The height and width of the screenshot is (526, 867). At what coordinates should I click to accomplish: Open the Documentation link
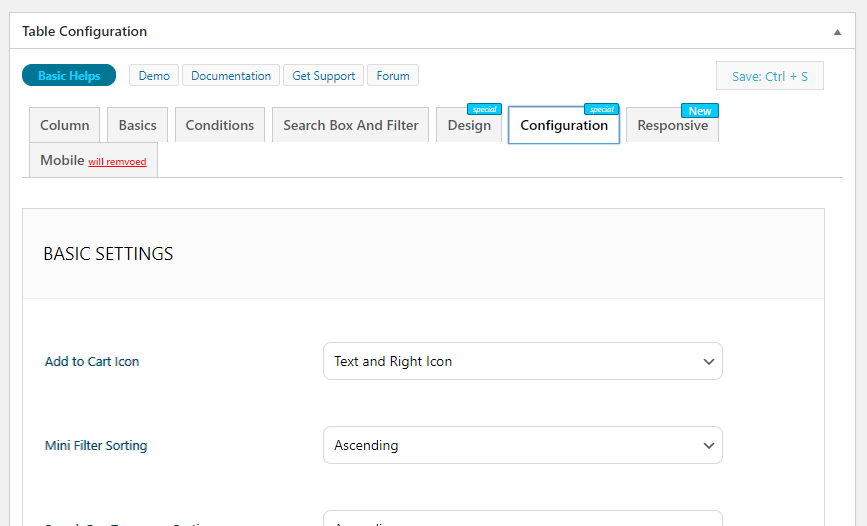pos(231,75)
